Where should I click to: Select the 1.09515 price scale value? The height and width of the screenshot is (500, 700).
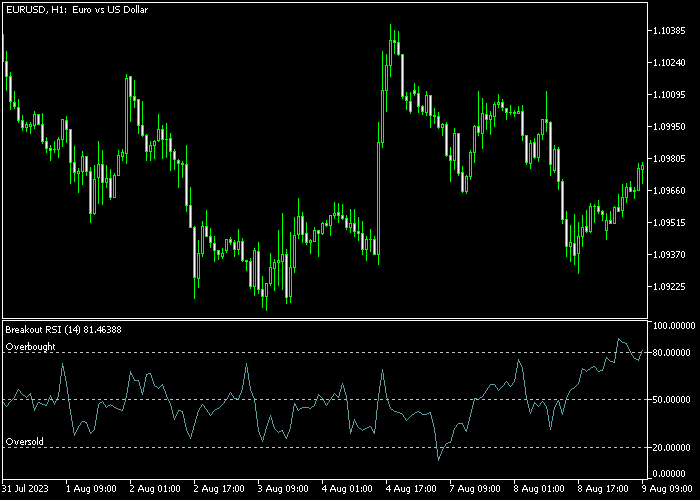point(669,223)
